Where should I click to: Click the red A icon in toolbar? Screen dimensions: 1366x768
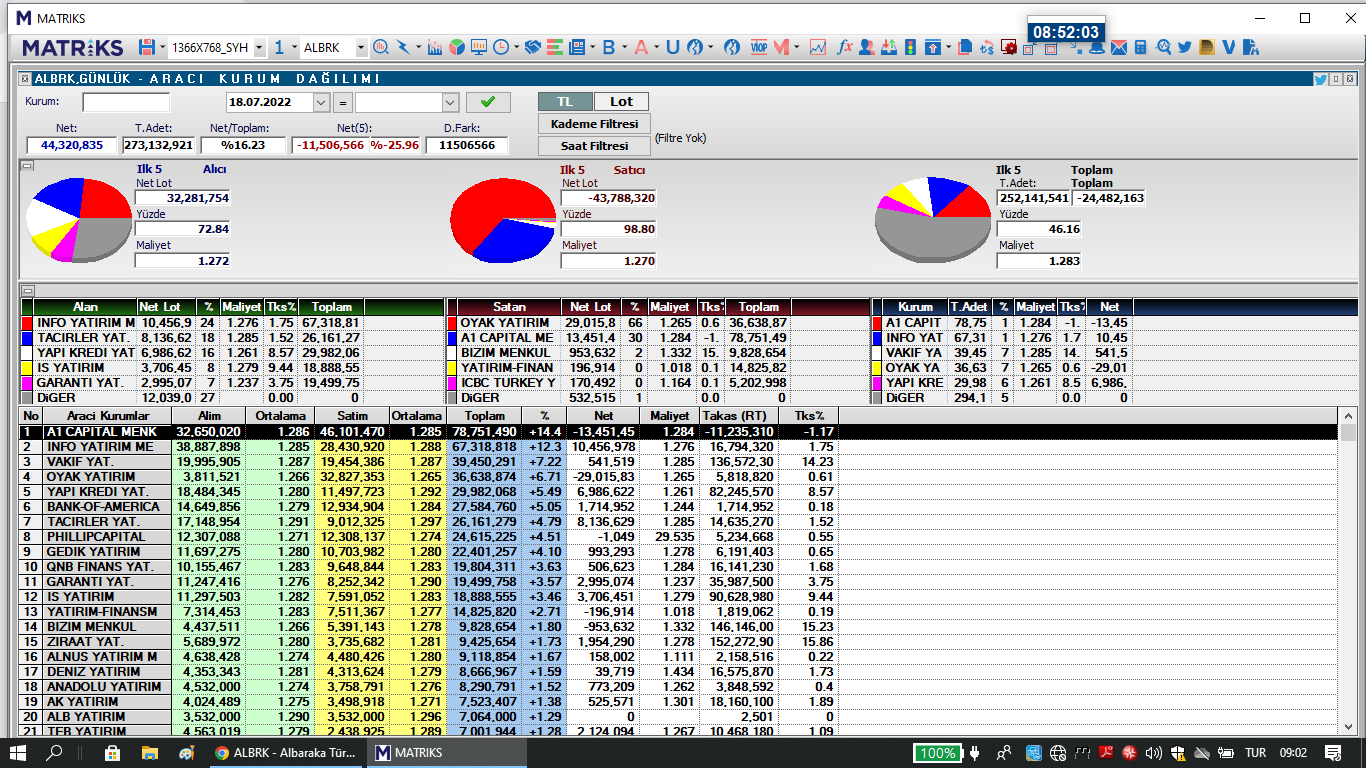tap(640, 47)
